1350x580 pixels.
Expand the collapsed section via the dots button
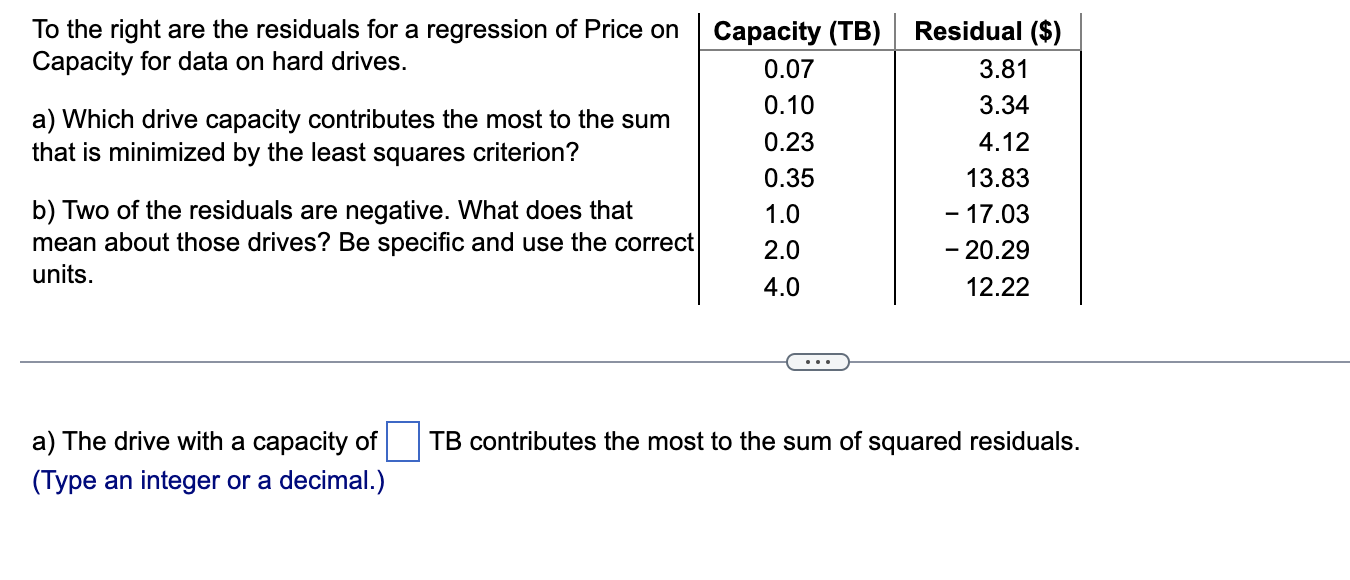click(x=818, y=362)
